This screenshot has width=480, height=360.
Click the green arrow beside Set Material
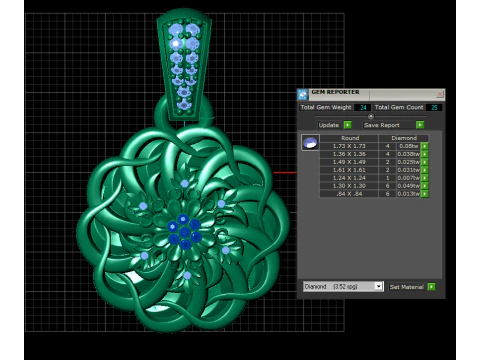coord(431,287)
